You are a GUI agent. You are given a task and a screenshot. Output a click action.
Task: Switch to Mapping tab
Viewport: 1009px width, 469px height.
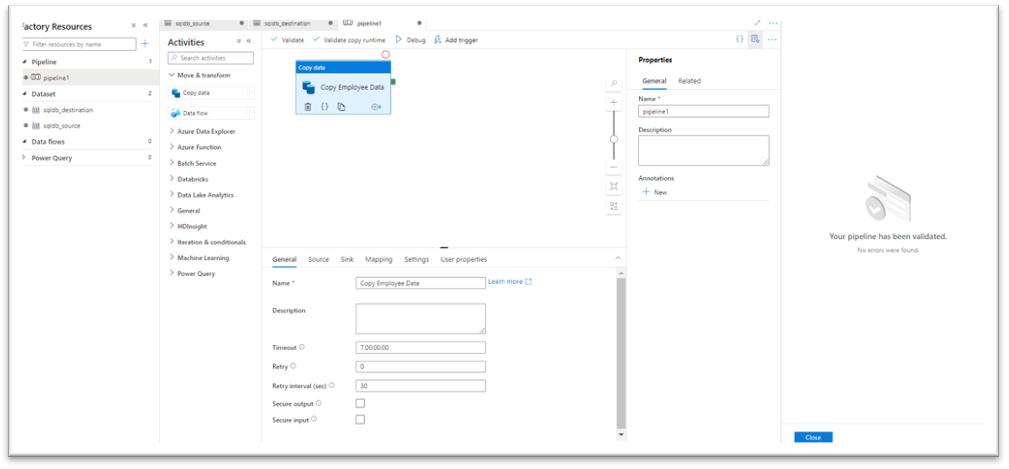(378, 259)
